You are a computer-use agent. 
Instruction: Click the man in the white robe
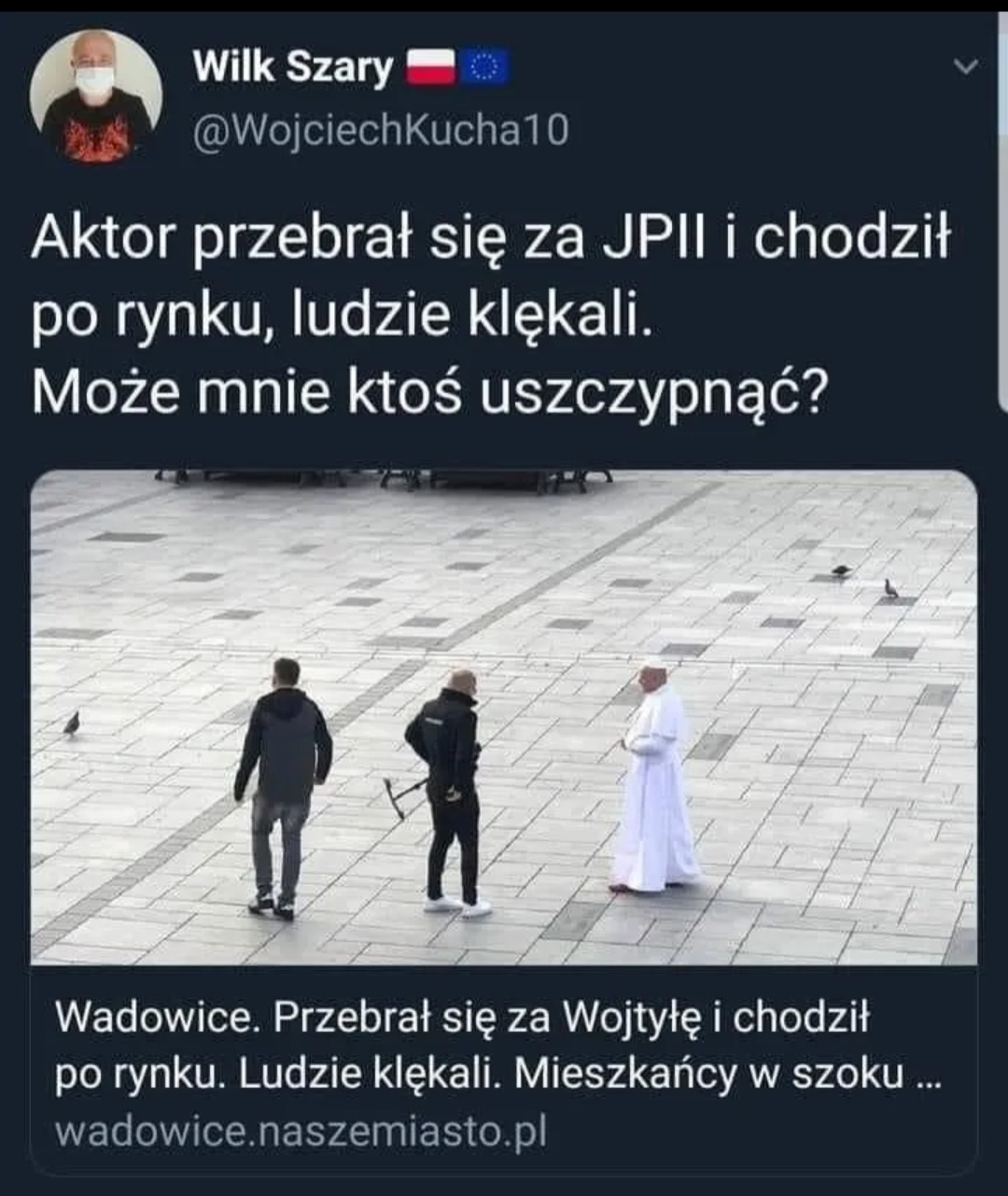[655, 775]
